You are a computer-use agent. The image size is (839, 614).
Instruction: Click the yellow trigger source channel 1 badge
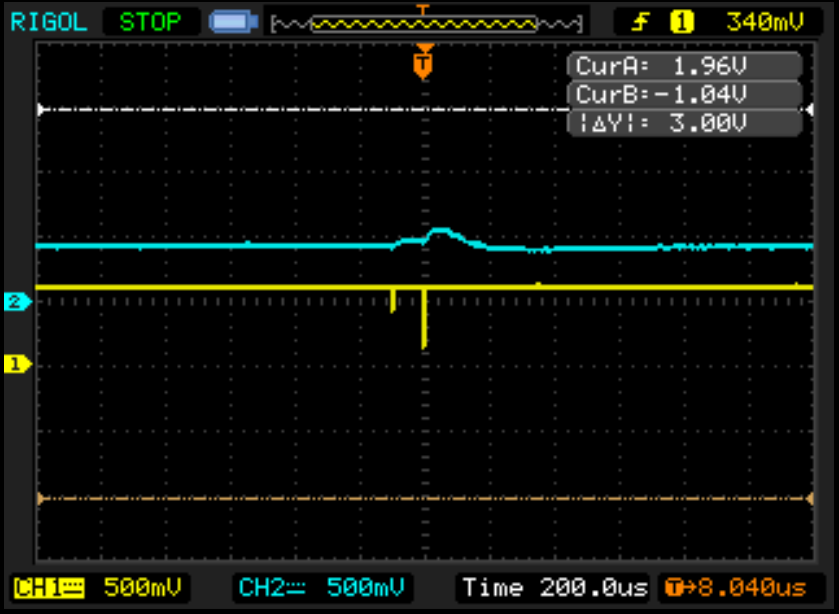point(682,22)
